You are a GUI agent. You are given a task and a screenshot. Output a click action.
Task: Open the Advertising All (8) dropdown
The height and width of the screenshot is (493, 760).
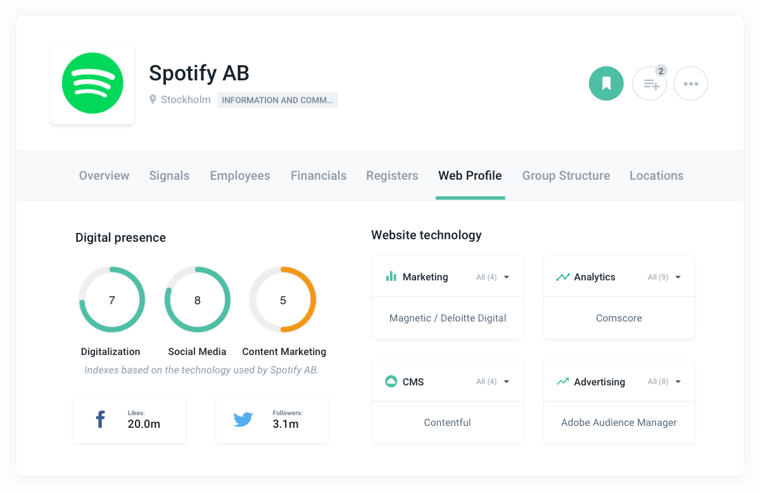point(665,382)
